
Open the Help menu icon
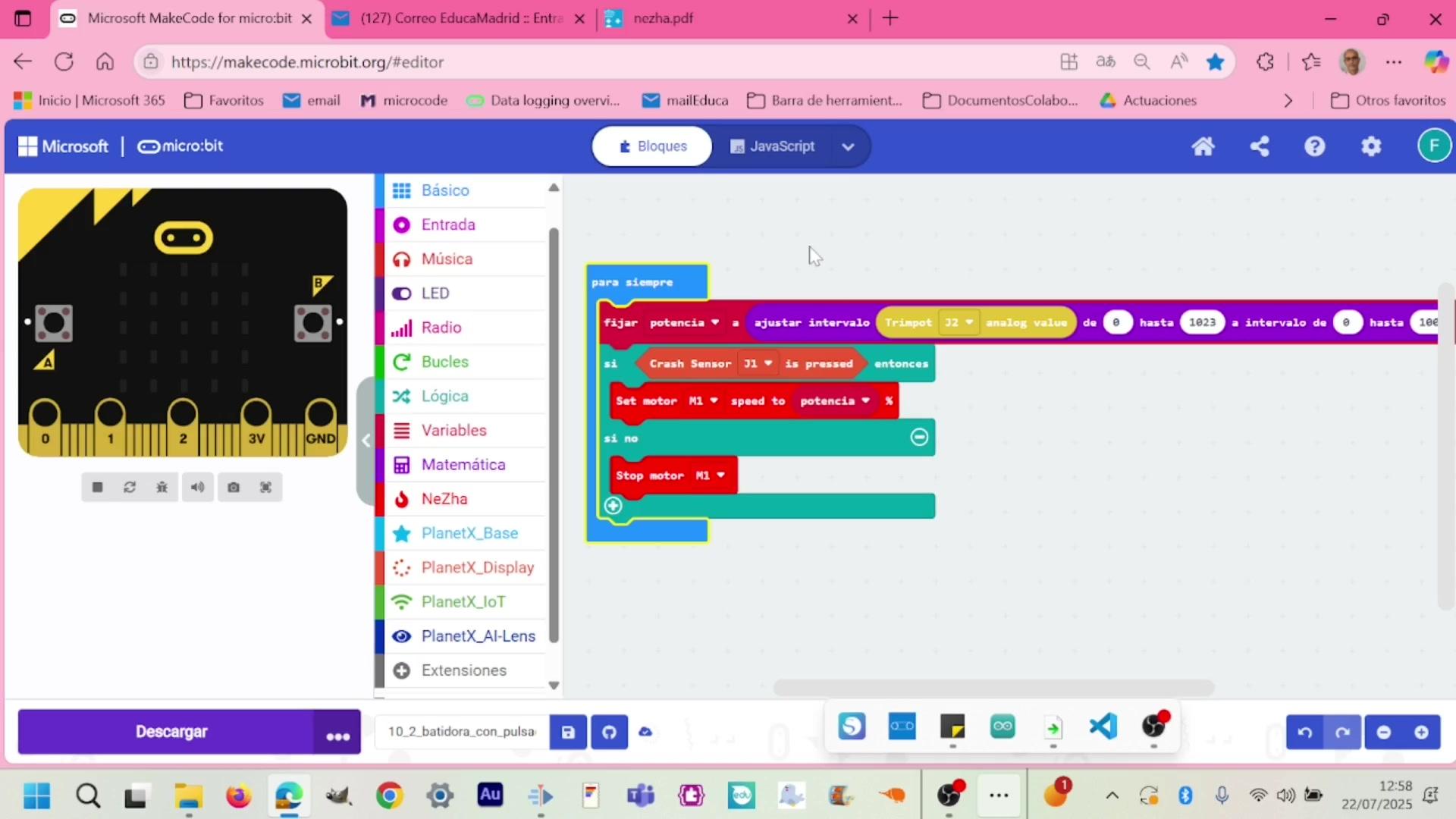point(1315,146)
